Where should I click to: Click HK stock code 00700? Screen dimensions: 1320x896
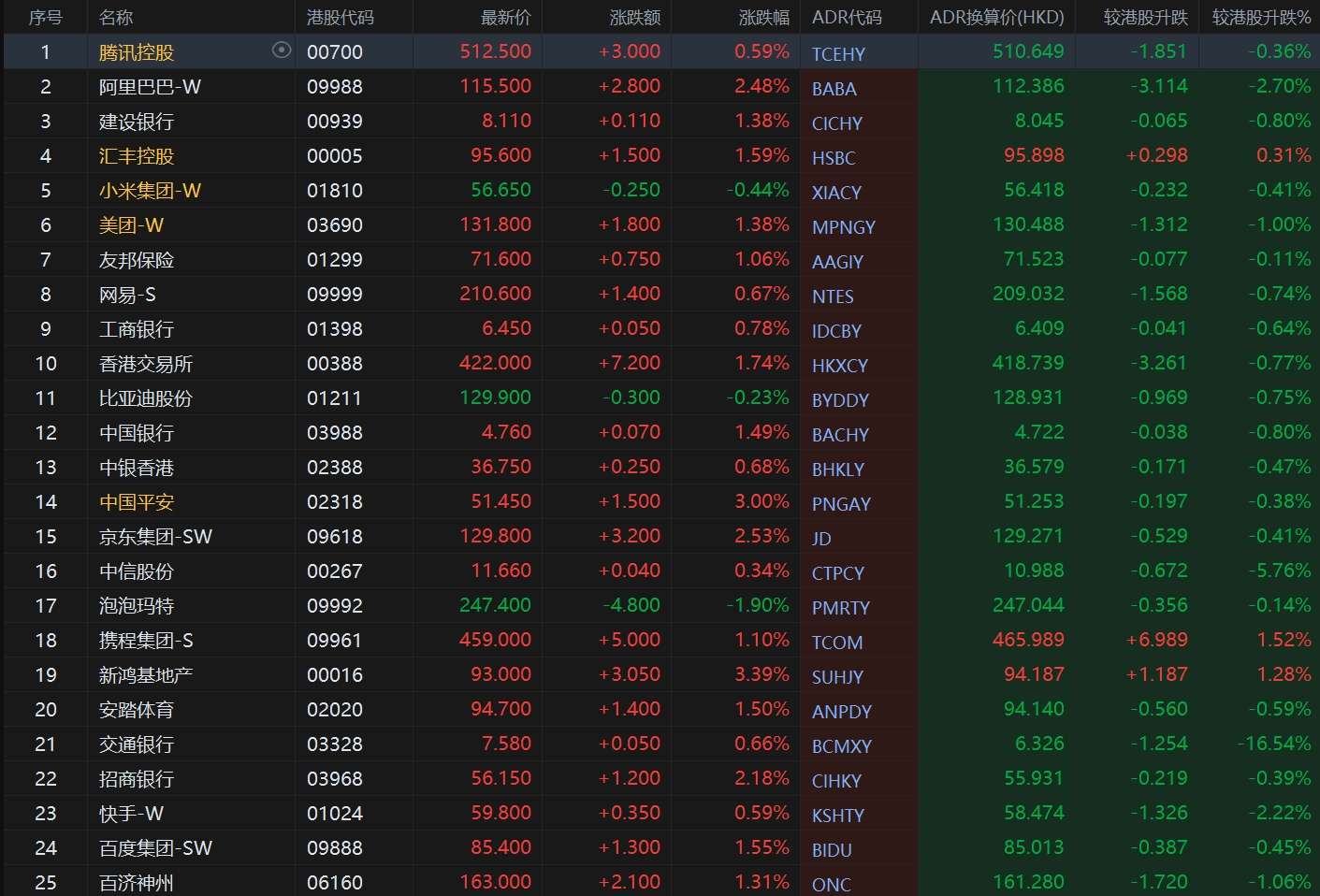pyautogui.click(x=335, y=52)
